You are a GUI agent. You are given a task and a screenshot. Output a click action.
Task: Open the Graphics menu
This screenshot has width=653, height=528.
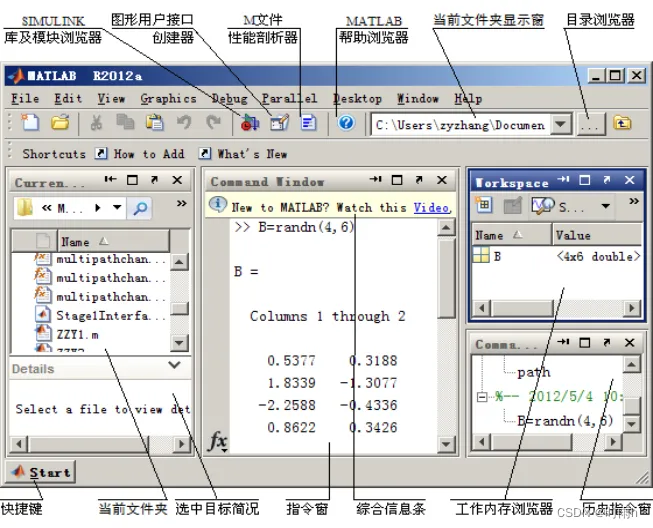pos(168,99)
